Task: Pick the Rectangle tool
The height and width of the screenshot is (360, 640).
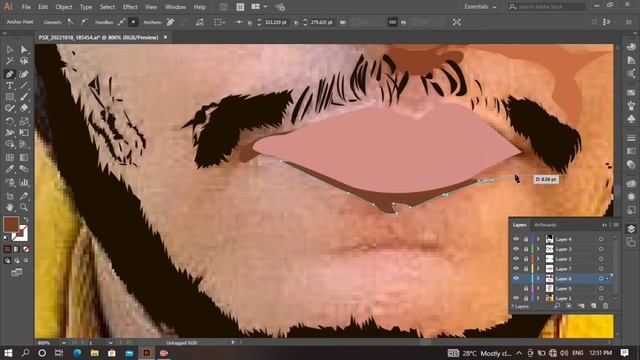Action: [10, 97]
